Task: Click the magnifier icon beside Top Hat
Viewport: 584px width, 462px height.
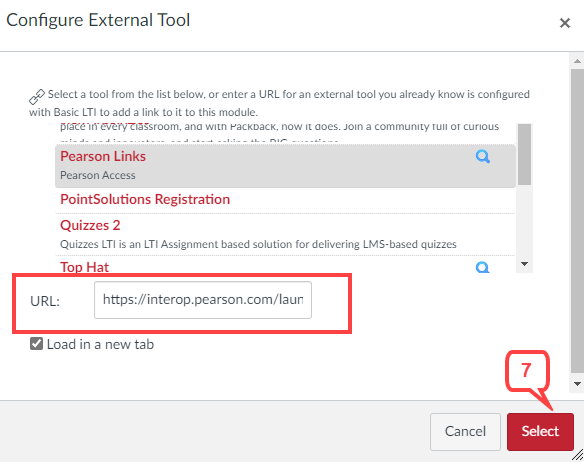Action: click(483, 267)
